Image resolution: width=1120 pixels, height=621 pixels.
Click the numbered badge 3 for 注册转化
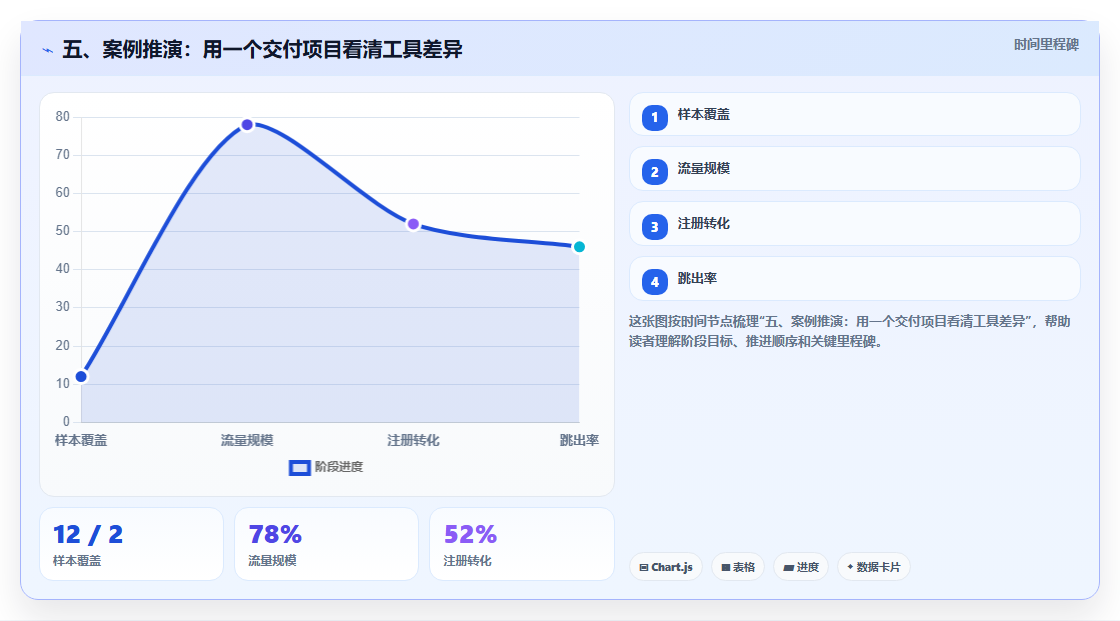pos(654,227)
